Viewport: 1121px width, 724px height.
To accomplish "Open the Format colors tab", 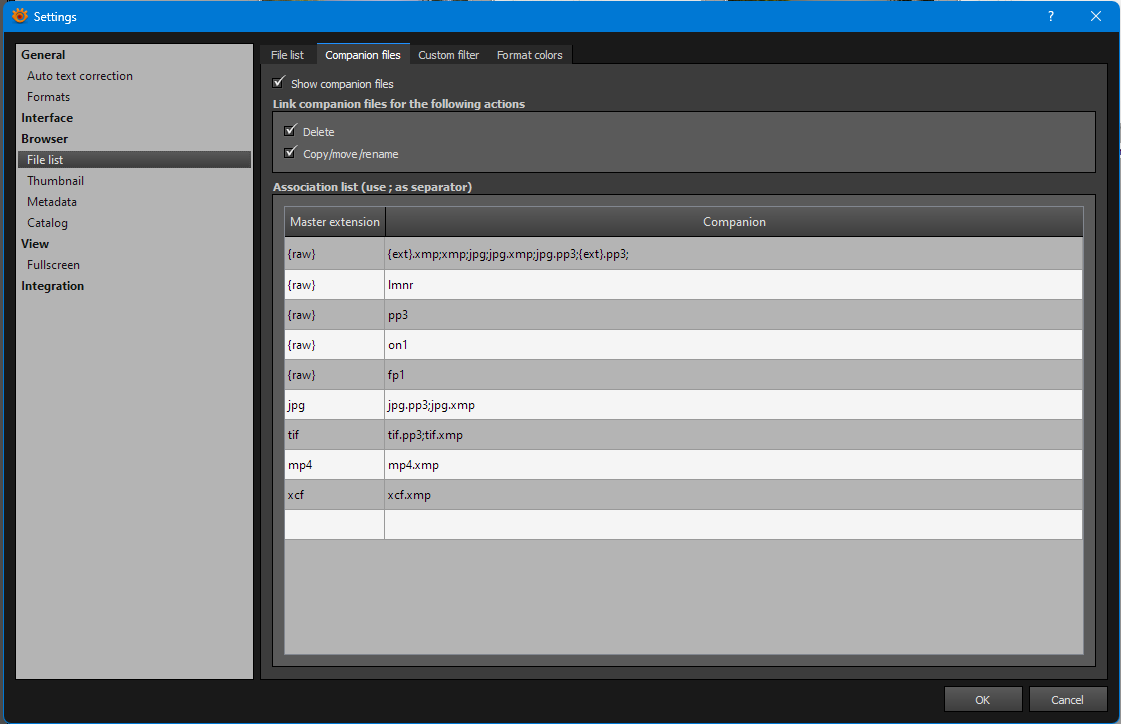I will [529, 55].
